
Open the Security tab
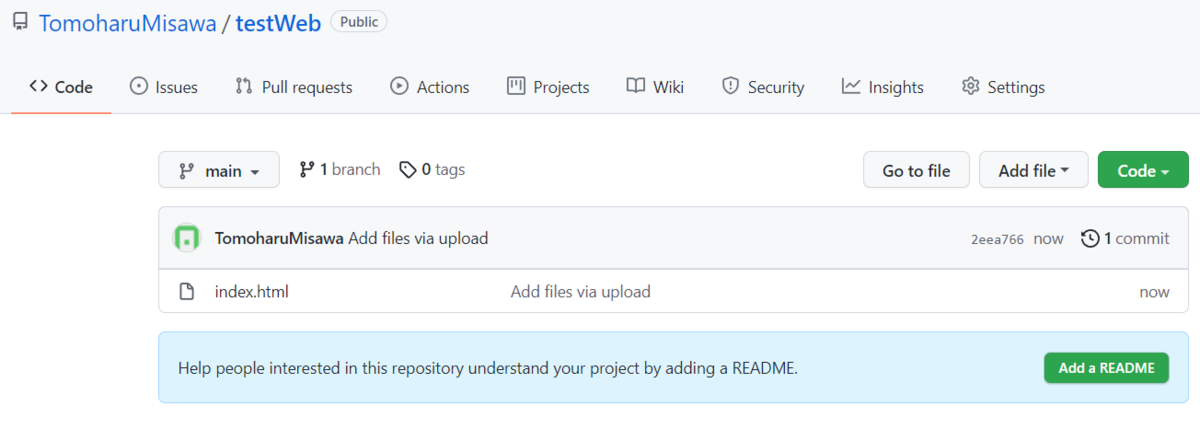tap(763, 87)
